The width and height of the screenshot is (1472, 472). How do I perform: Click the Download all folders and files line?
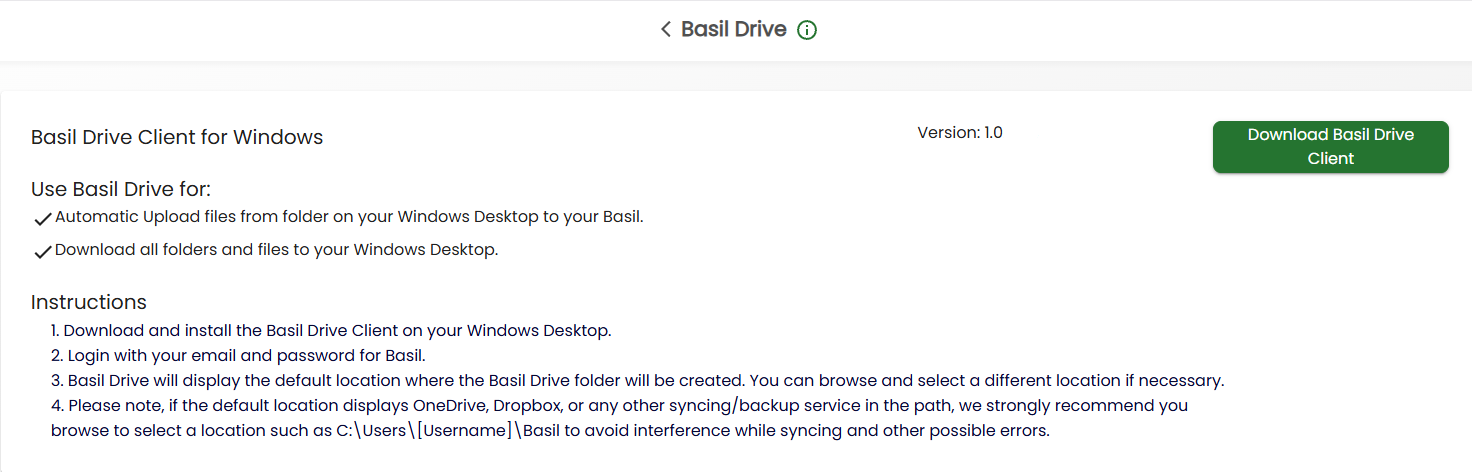[276, 250]
